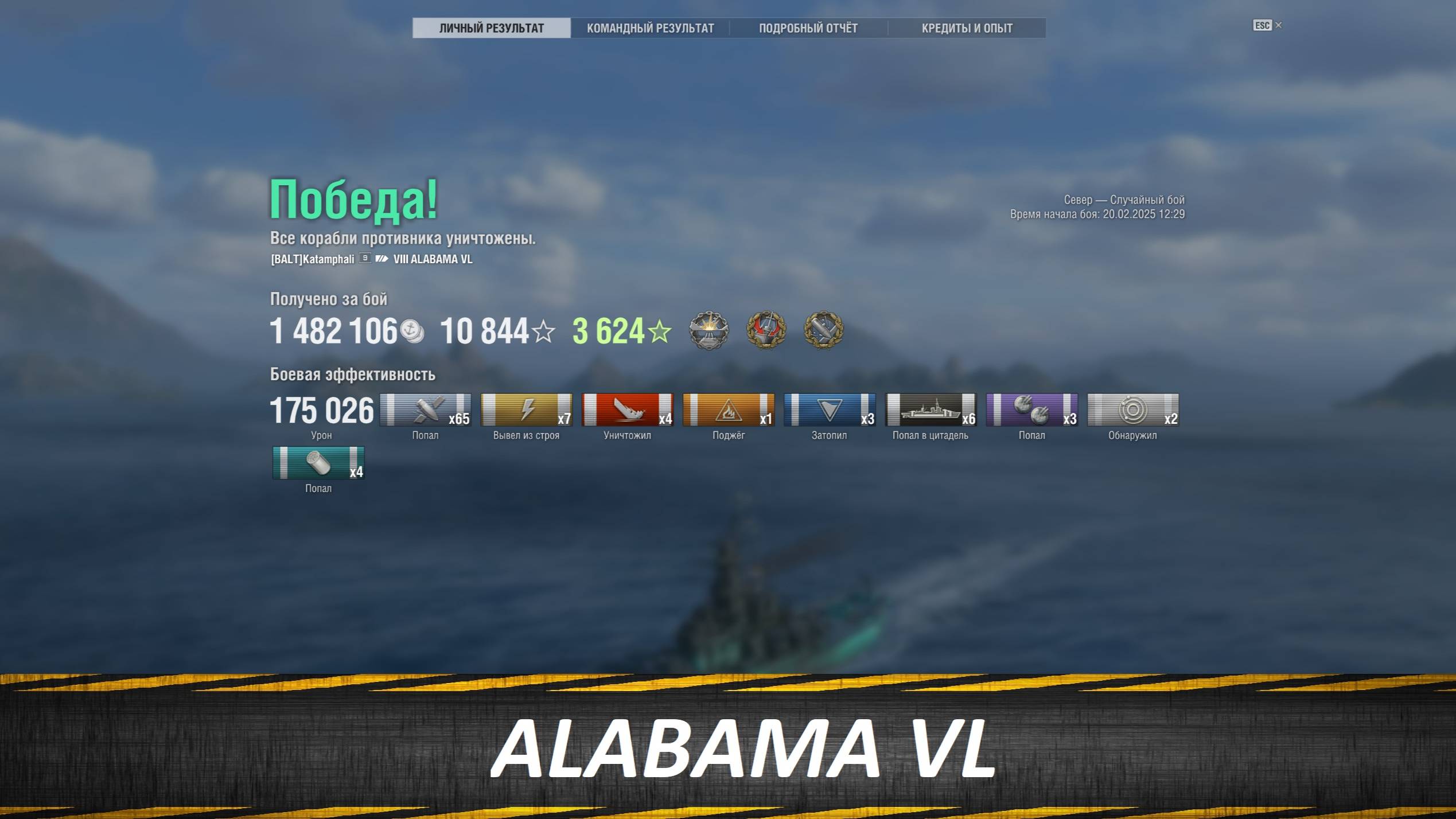This screenshot has height=819, width=1456.
Task: Select the Личный результат tab
Action: point(492,28)
